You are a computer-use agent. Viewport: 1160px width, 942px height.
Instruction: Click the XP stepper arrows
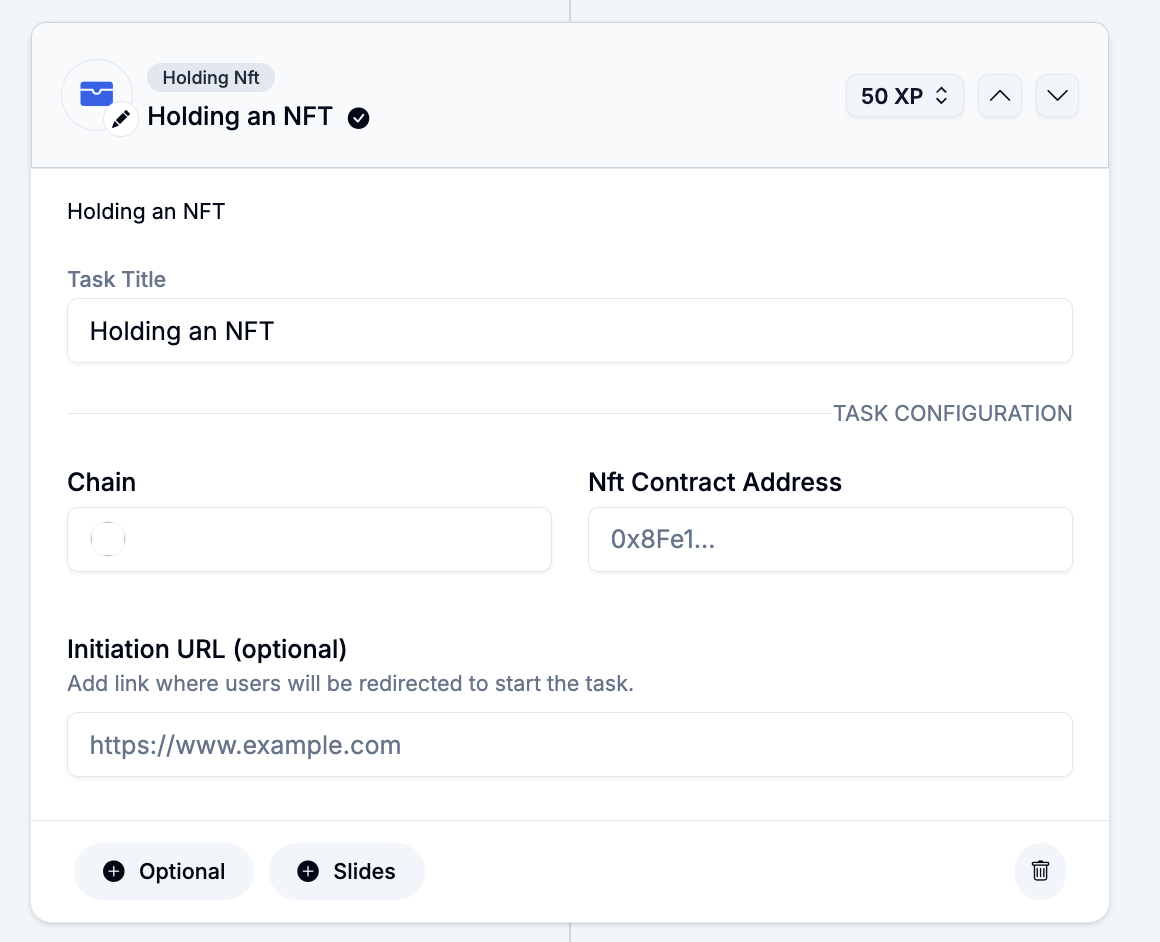pyautogui.click(x=941, y=96)
